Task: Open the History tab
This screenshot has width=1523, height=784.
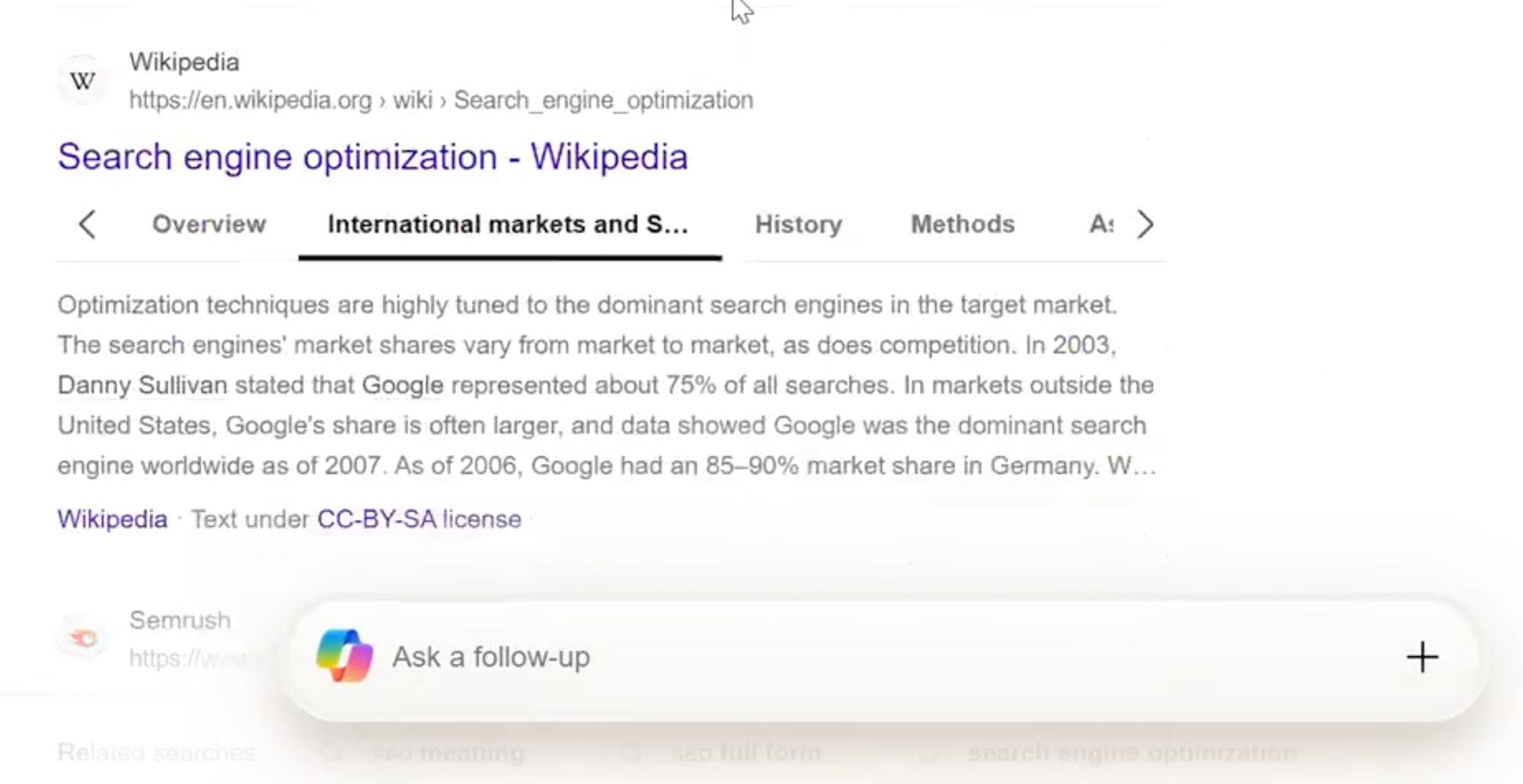Action: 798,225
